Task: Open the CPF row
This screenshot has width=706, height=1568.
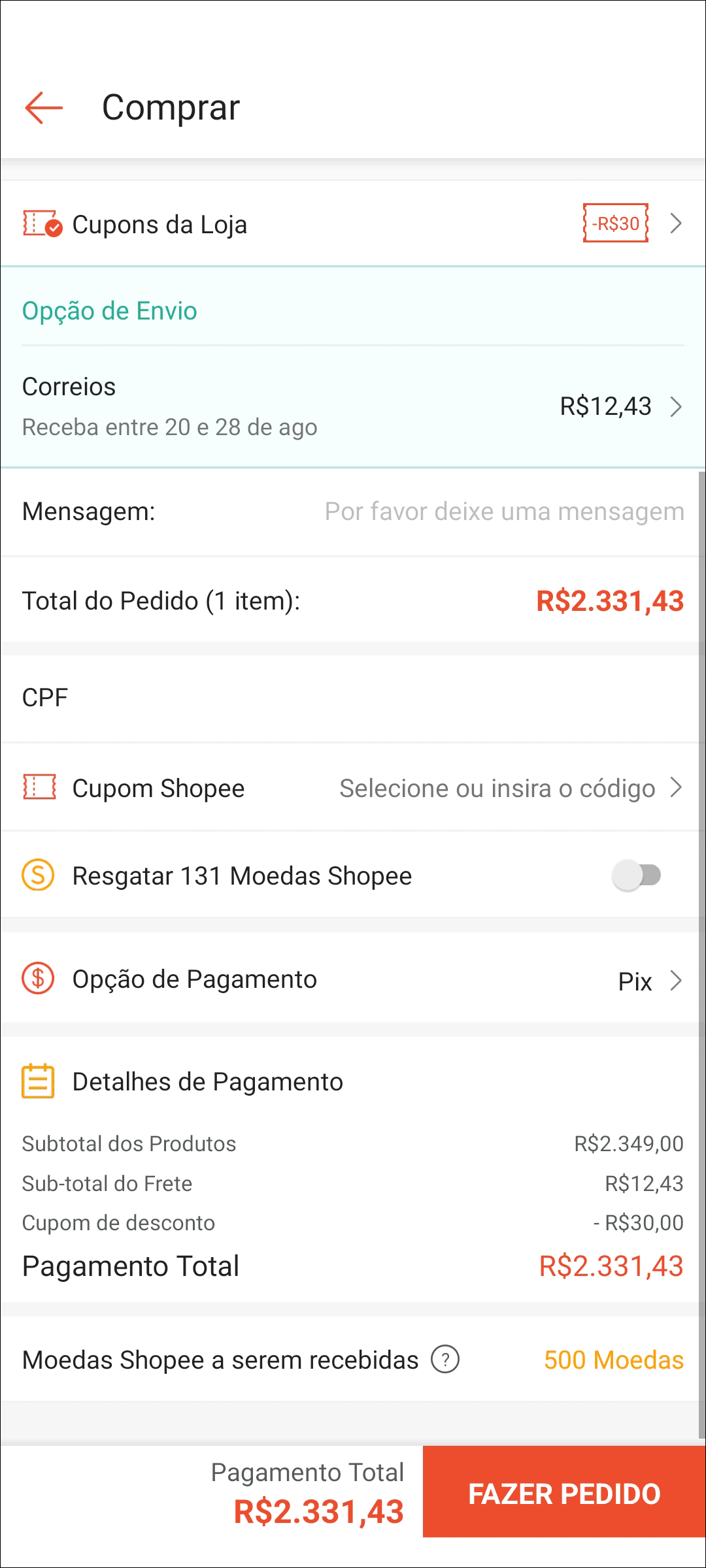Action: point(353,698)
